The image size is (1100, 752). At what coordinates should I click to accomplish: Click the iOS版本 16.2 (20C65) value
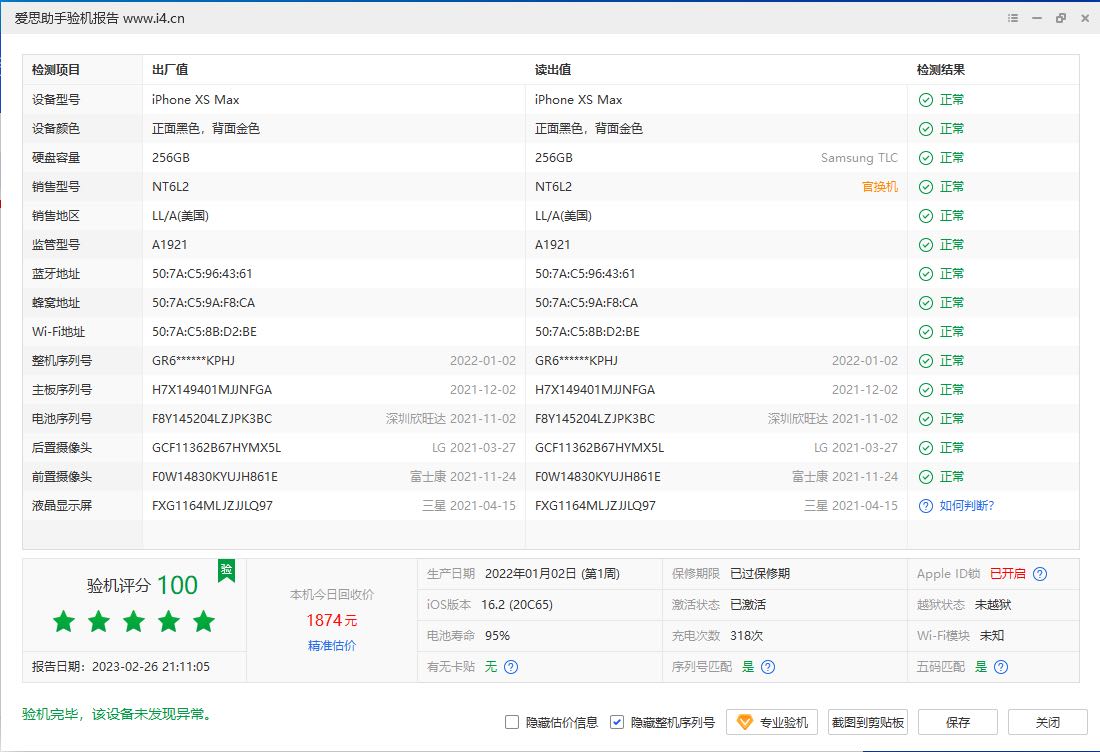(x=517, y=605)
